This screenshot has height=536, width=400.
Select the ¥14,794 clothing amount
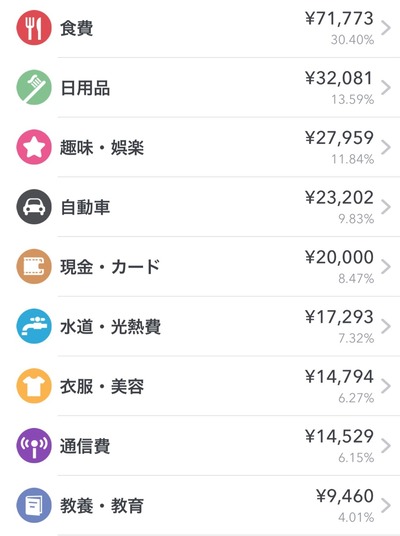tap(339, 377)
